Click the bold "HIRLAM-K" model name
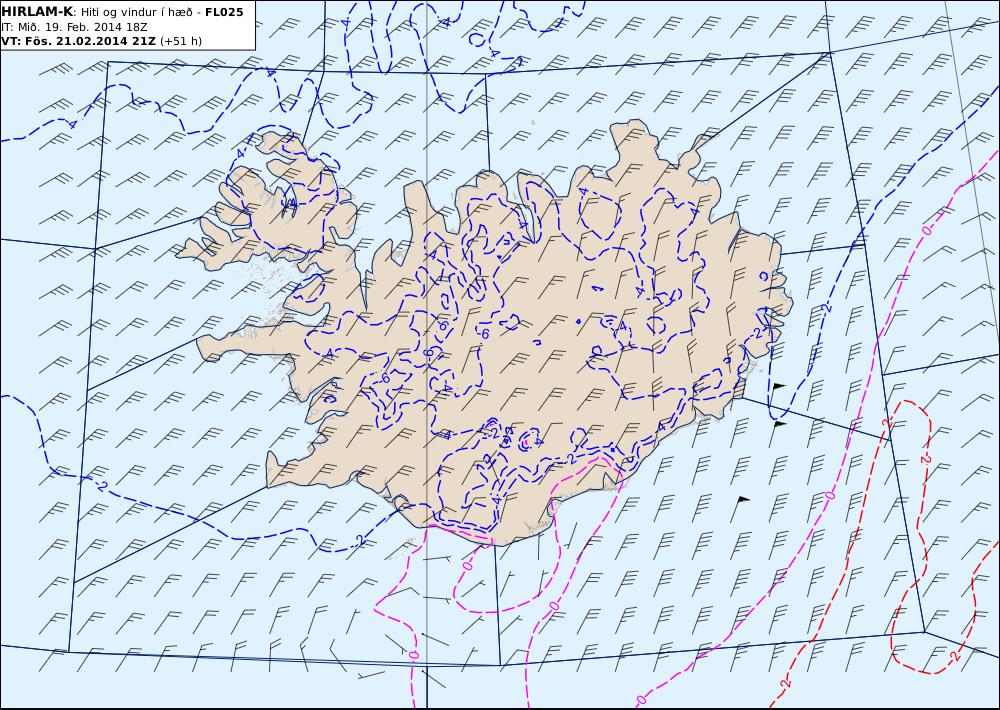The height and width of the screenshot is (710, 1000). (x=37, y=12)
